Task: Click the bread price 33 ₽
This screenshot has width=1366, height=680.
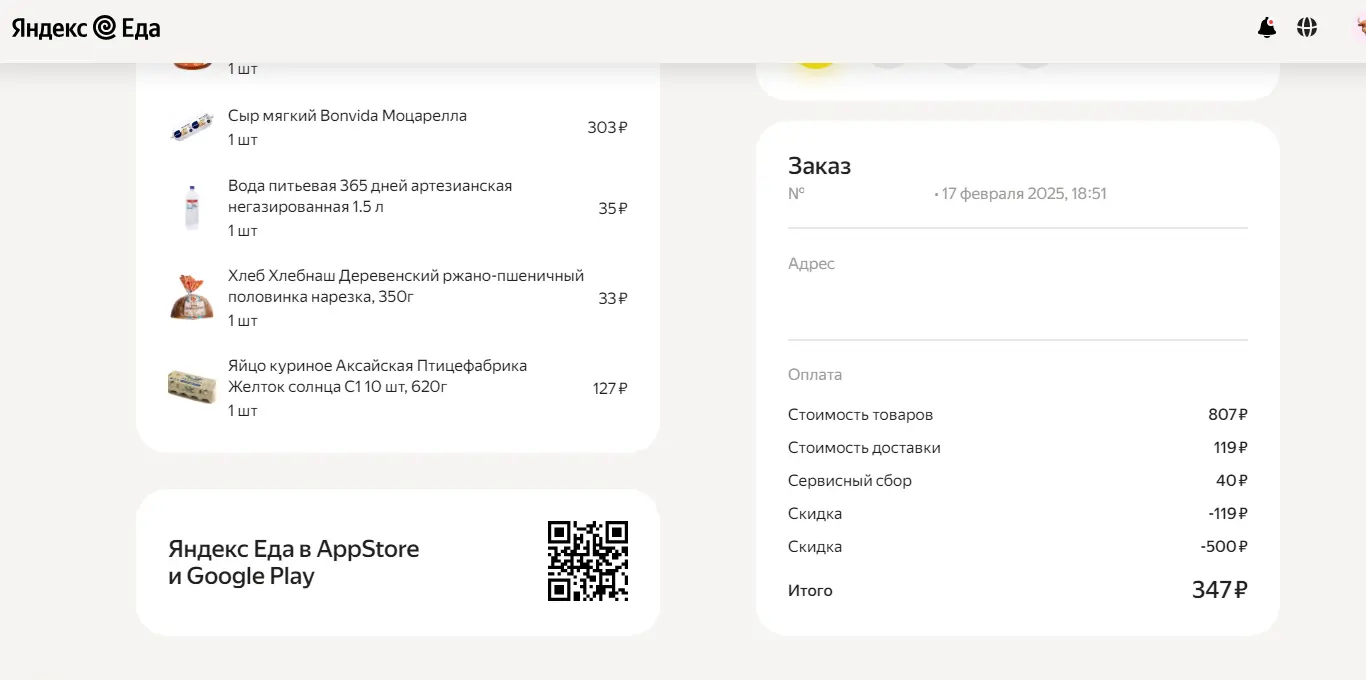Action: pos(613,298)
